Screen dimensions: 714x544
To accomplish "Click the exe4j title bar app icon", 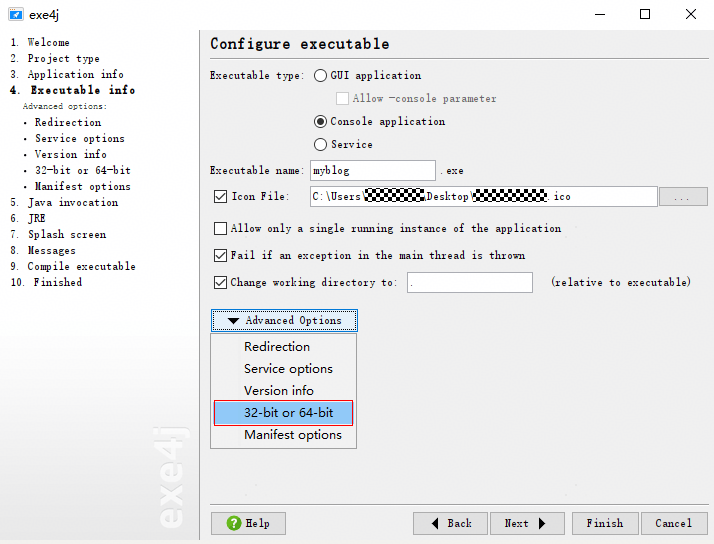I will pos(16,15).
